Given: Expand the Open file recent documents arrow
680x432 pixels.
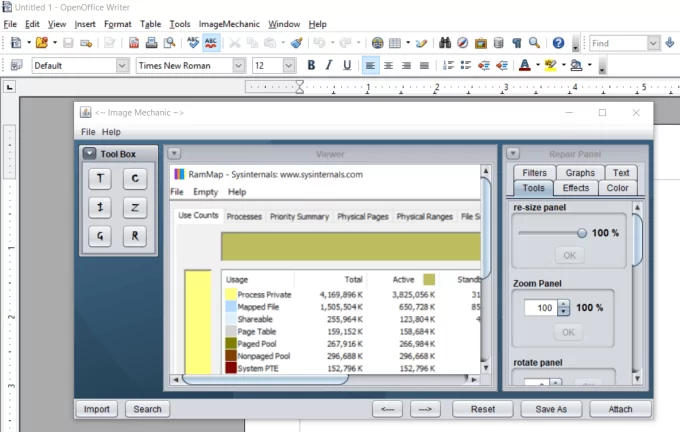Looking at the screenshot, I should pos(55,43).
